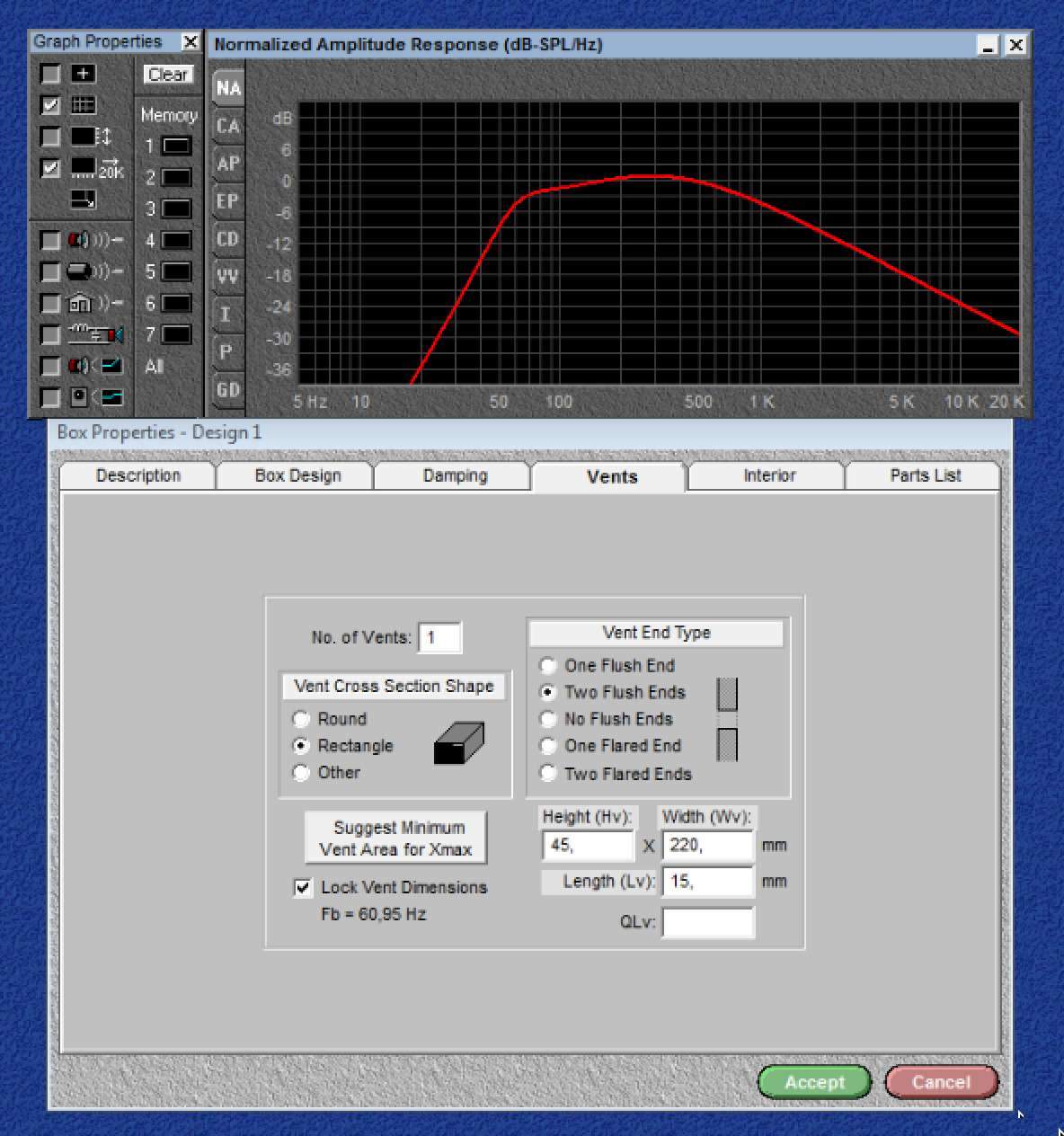
Task: Select the One Flush End radio button
Action: tap(548, 666)
